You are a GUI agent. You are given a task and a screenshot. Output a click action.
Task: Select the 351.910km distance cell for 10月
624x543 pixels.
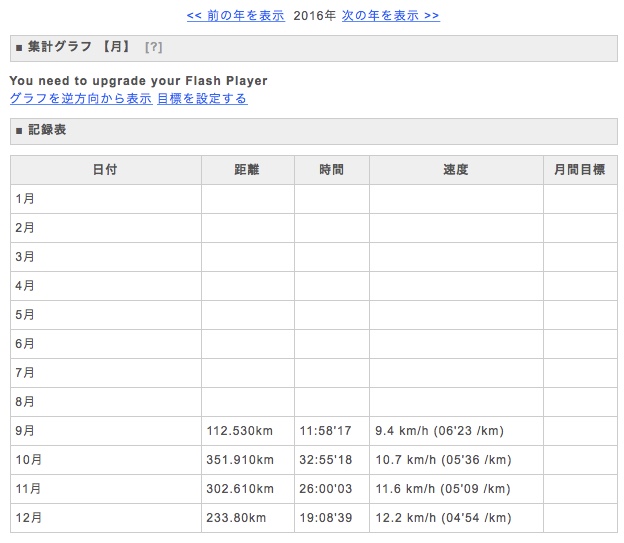coord(239,460)
